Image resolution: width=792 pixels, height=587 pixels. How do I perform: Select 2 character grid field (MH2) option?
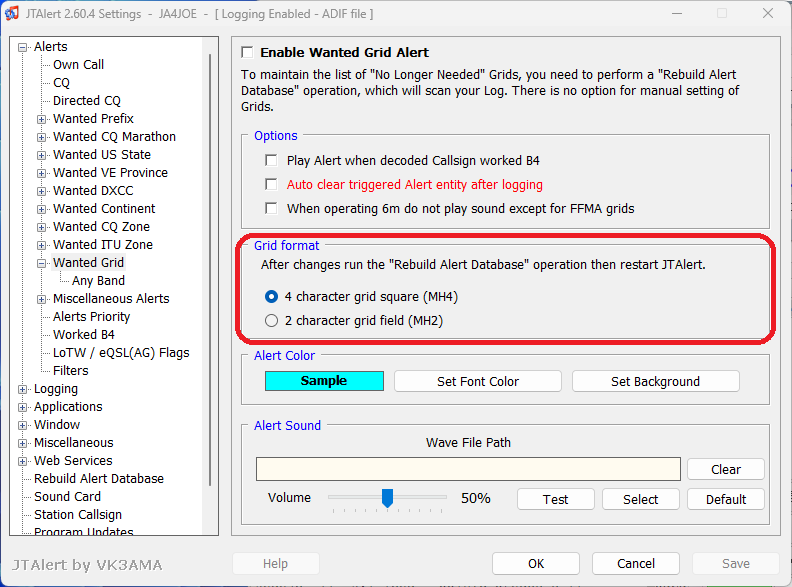coord(271,320)
